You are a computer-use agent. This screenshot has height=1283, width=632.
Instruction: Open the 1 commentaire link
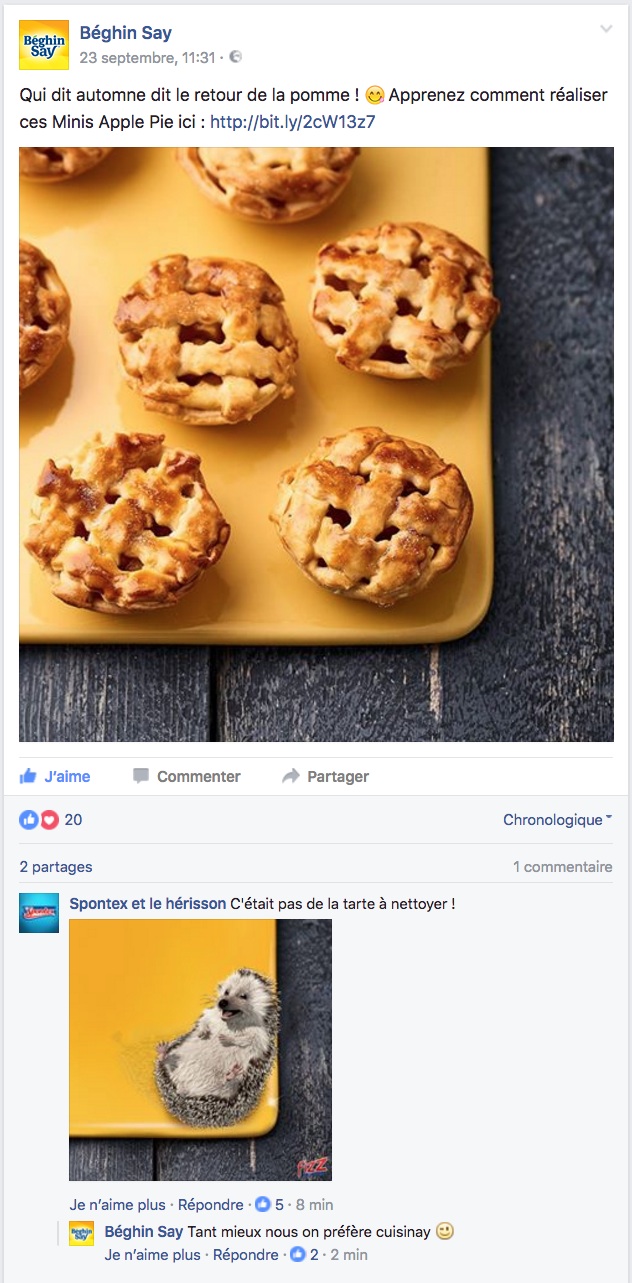point(563,867)
